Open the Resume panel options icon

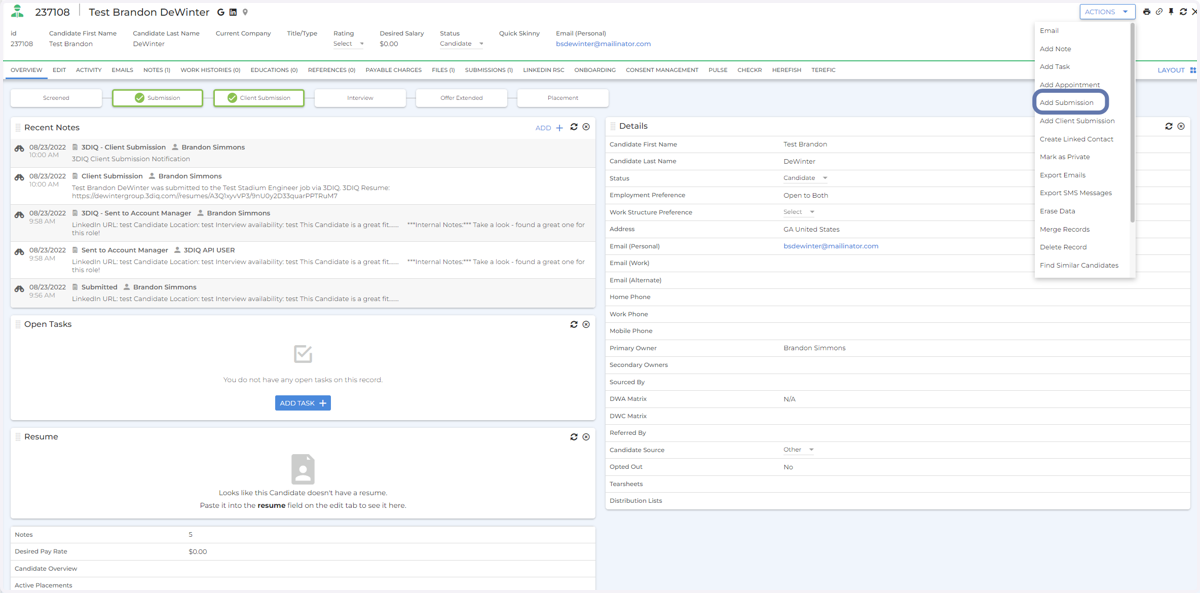586,437
